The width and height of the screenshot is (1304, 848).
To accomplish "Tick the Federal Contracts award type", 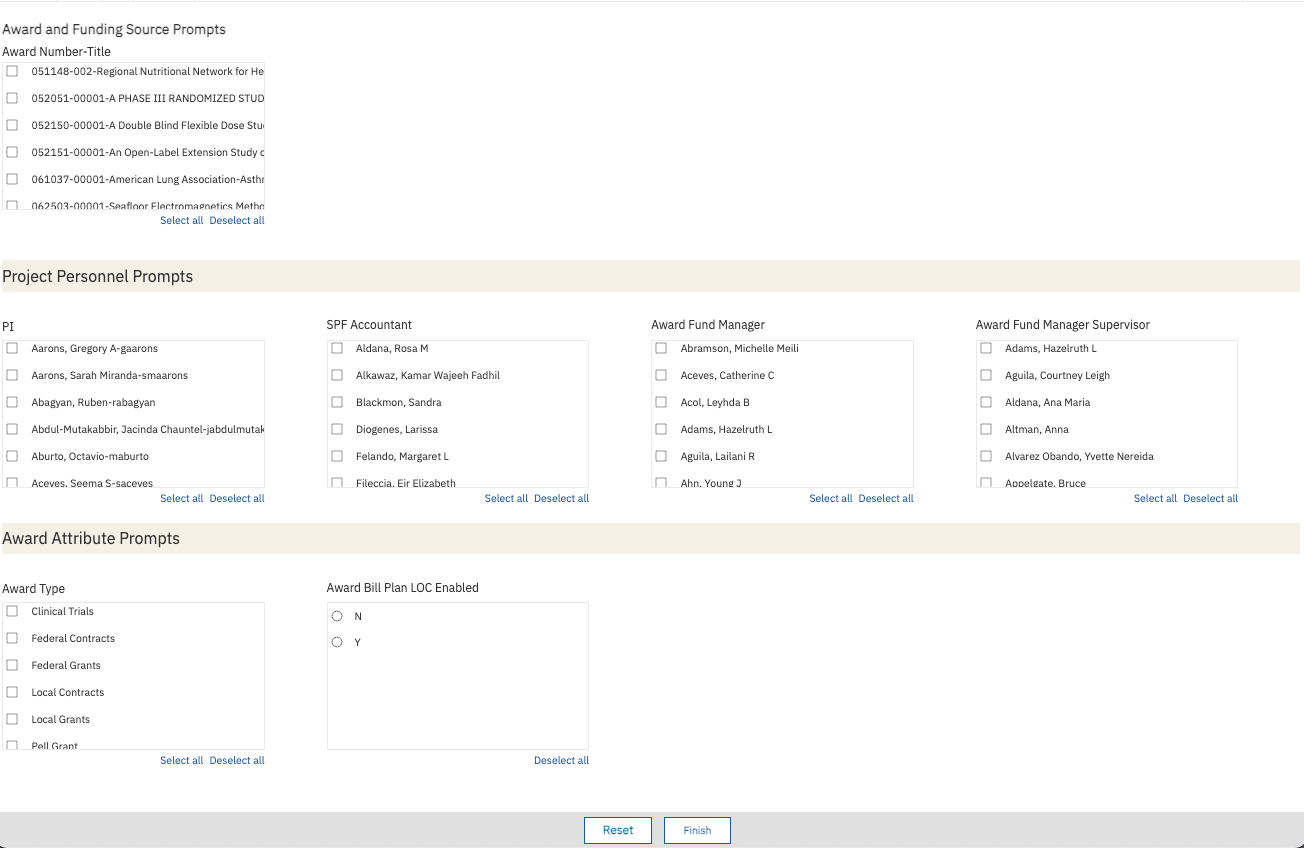I will (12, 638).
